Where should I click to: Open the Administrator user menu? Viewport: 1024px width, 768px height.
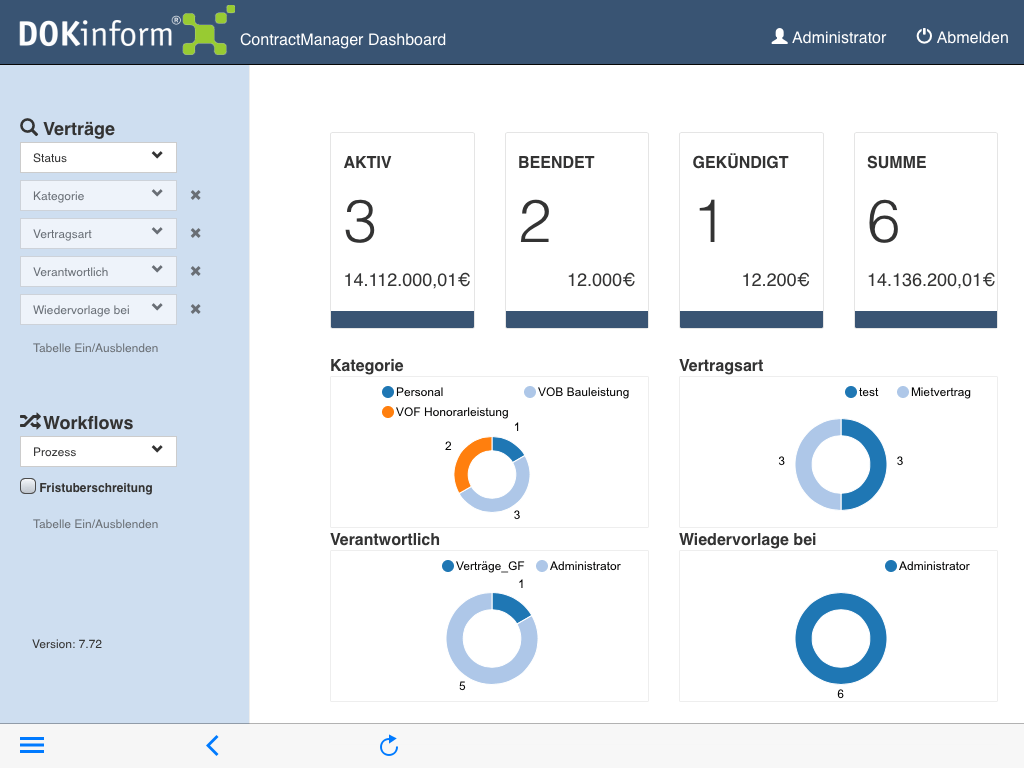pyautogui.click(x=829, y=37)
